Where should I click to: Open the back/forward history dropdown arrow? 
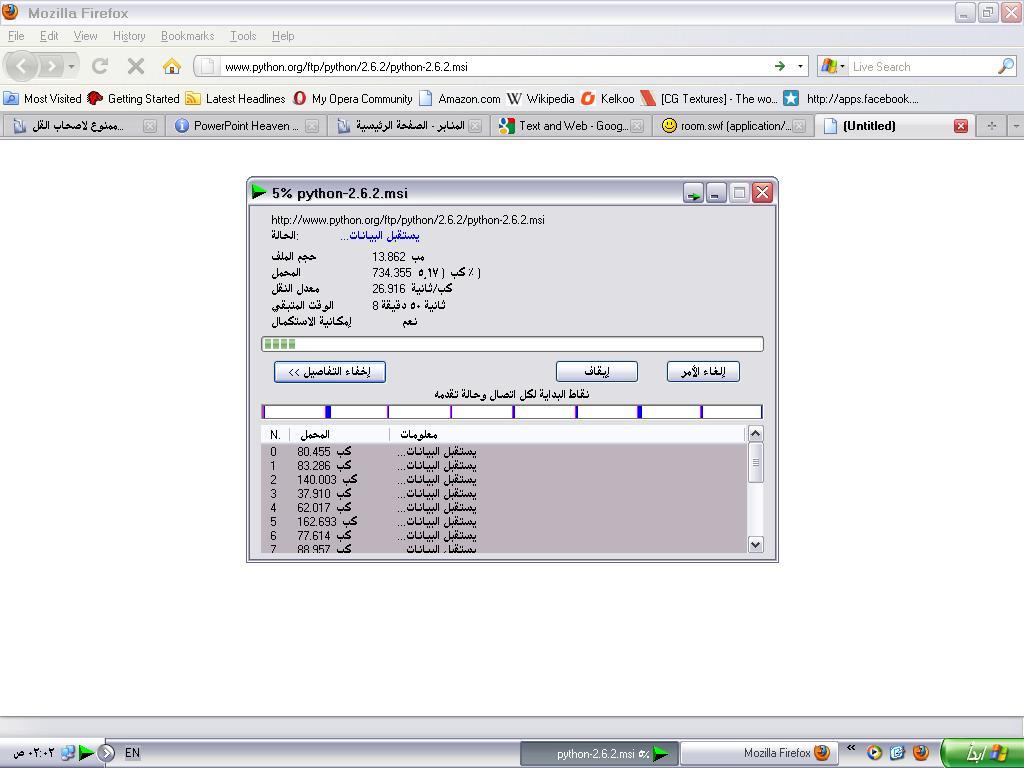(71, 66)
